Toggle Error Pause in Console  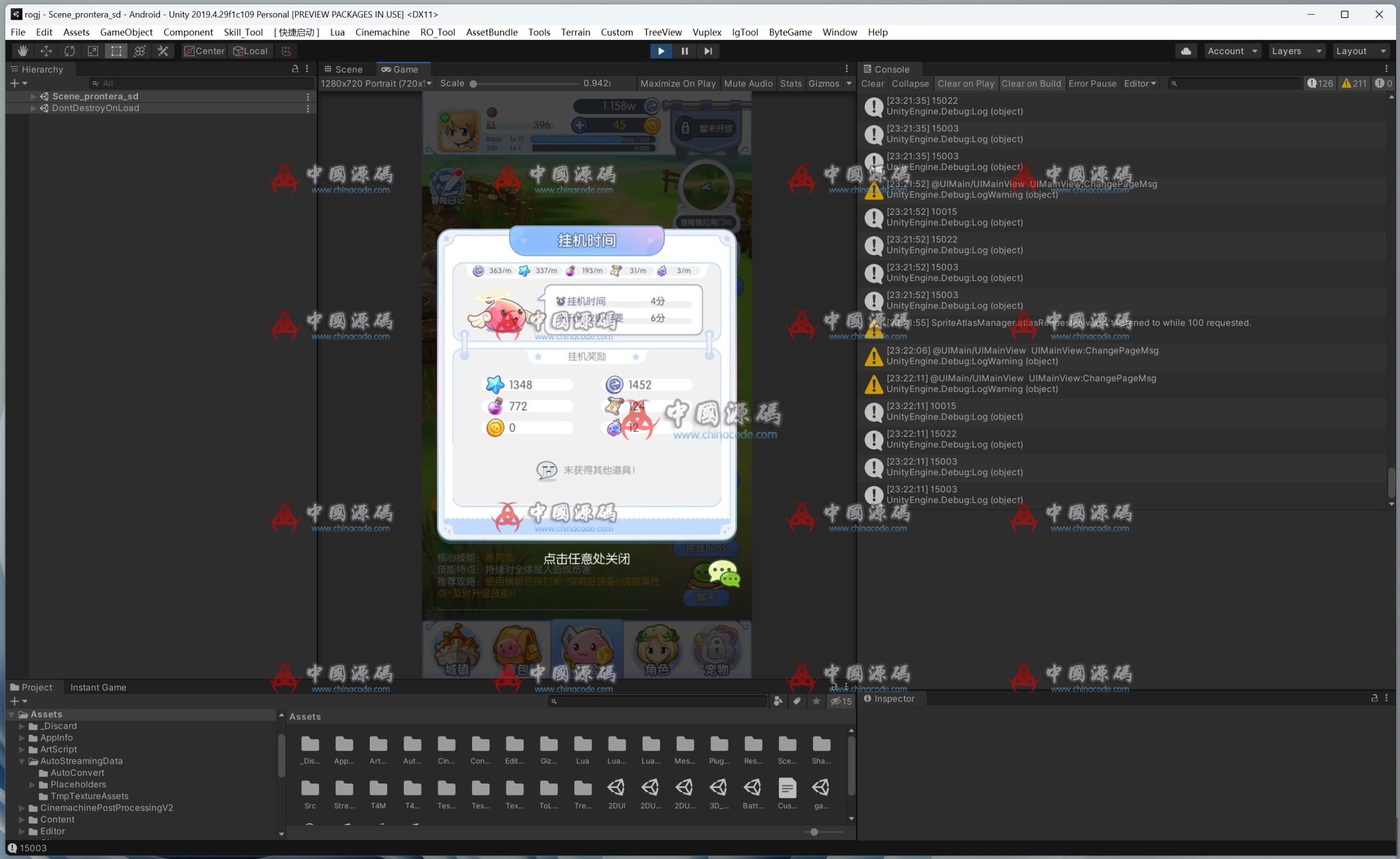(1092, 84)
